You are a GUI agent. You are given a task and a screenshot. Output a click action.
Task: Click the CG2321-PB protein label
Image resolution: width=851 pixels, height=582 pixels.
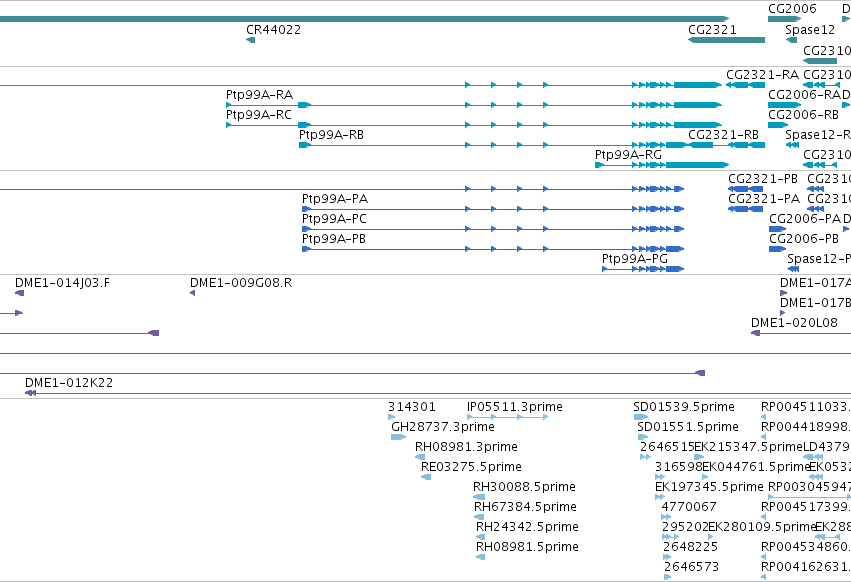(x=763, y=179)
